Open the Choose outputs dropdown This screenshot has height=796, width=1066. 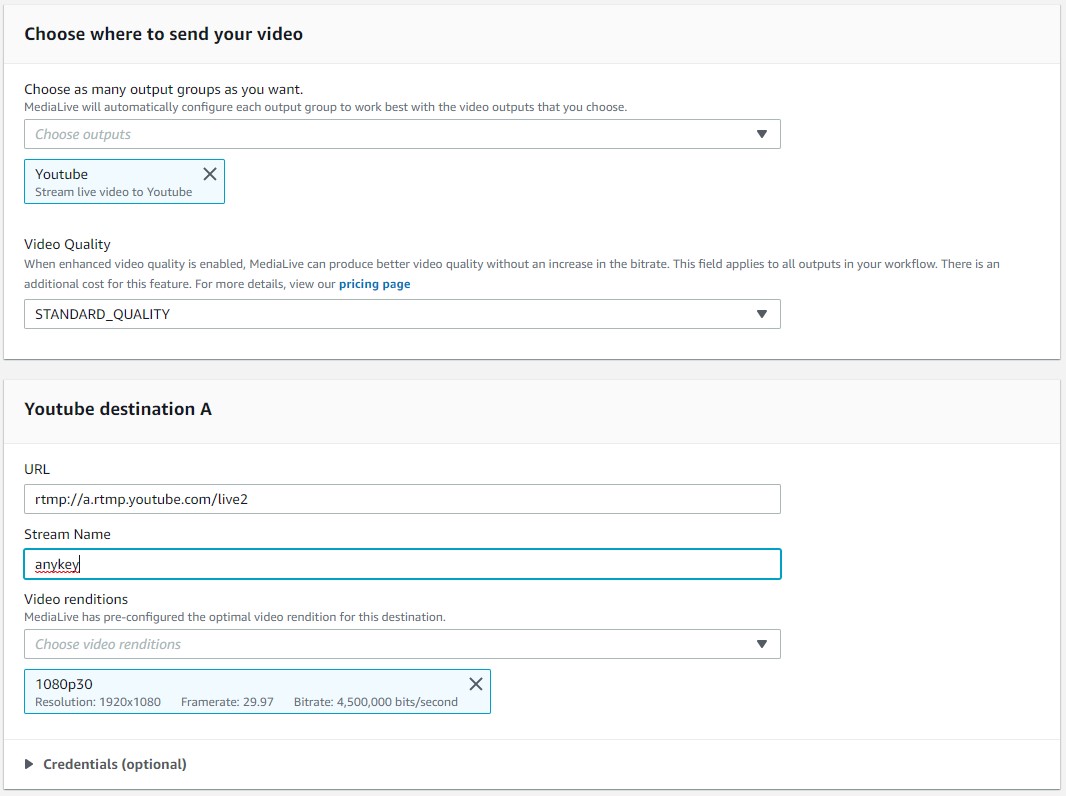(402, 134)
